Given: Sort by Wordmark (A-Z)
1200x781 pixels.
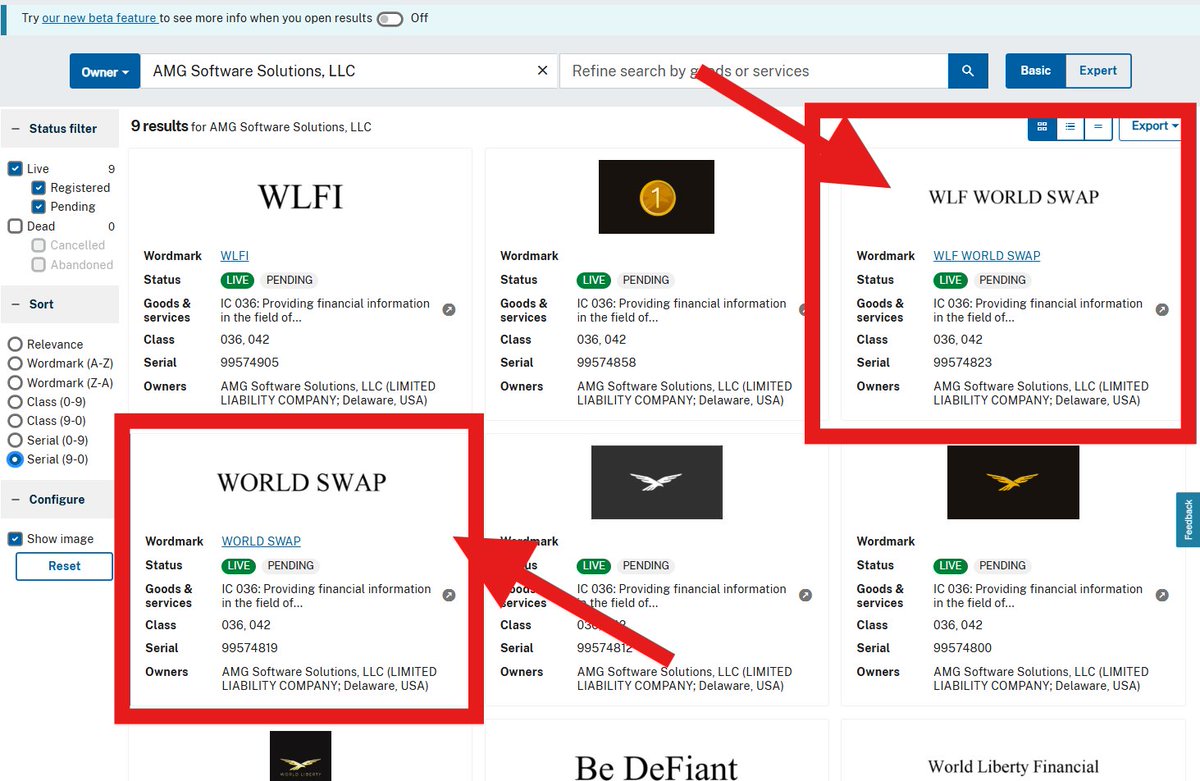Looking at the screenshot, I should click(15, 364).
